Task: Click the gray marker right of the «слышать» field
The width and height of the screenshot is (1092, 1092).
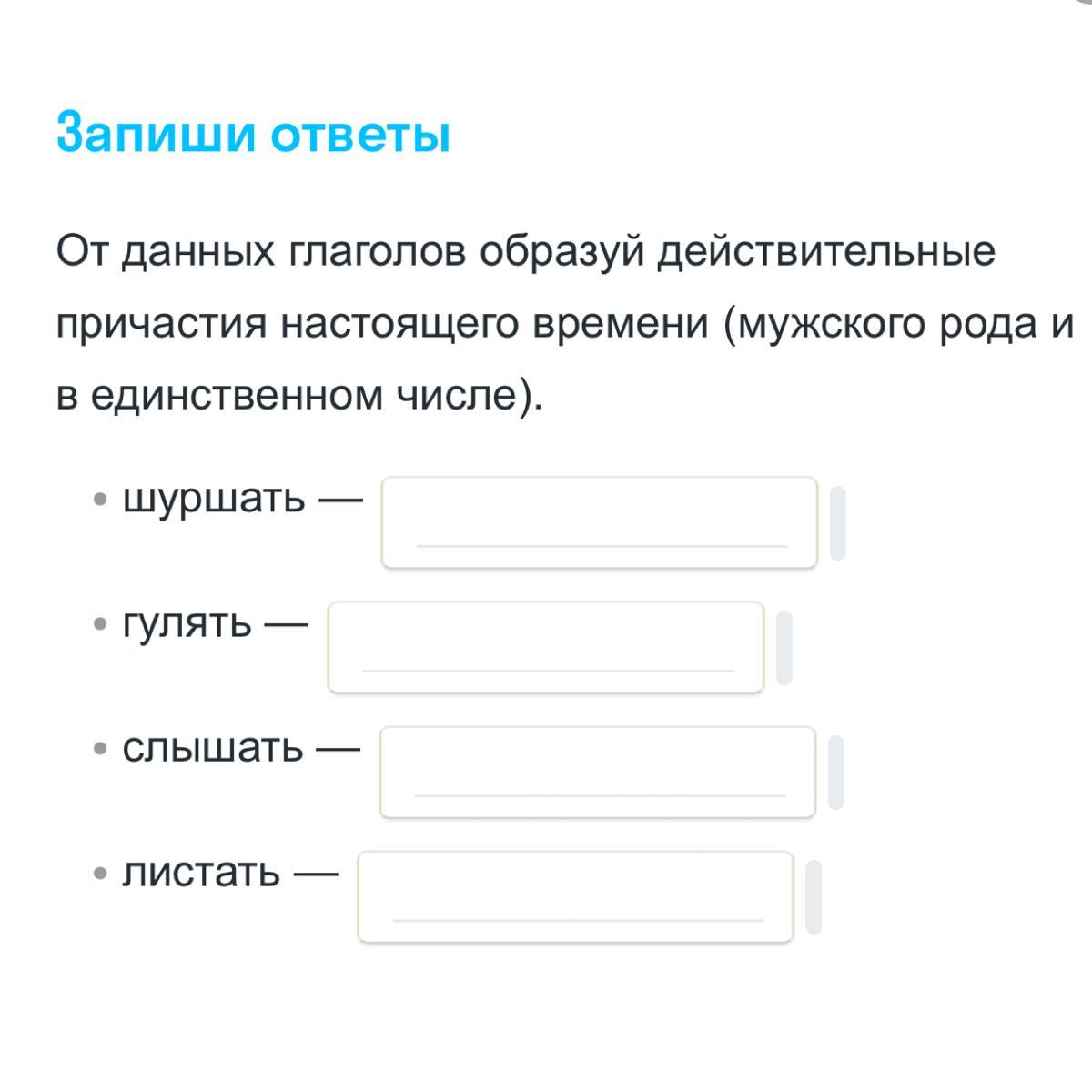Action: pos(836,773)
